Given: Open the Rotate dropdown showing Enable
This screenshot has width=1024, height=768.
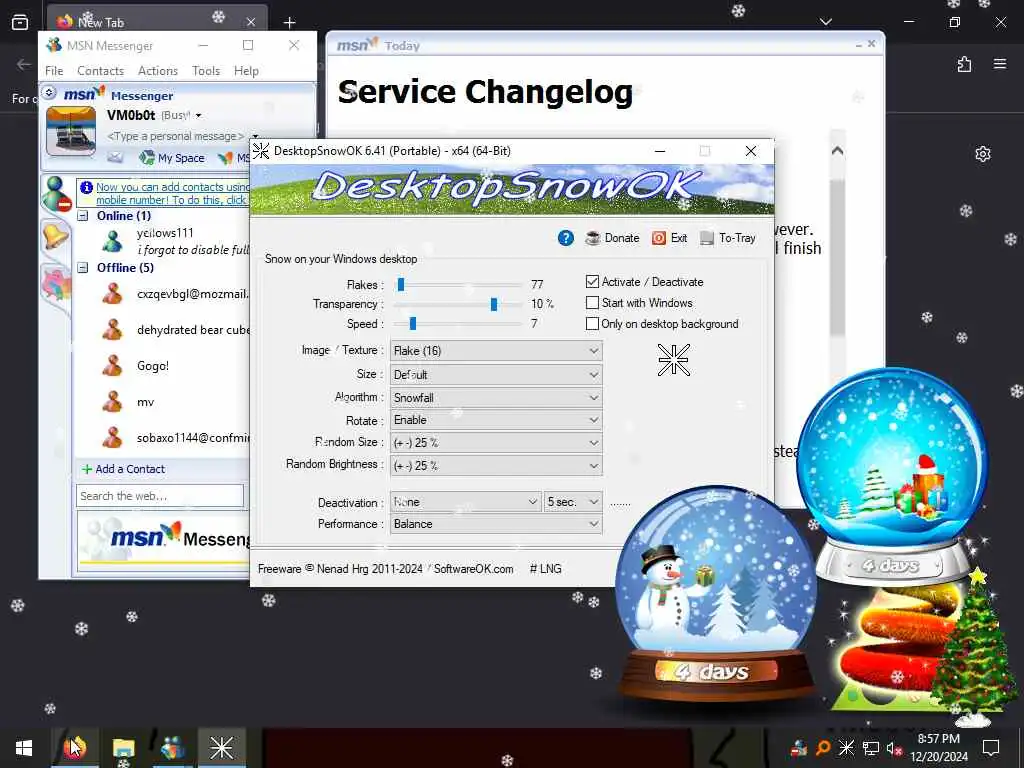Looking at the screenshot, I should tap(496, 420).
